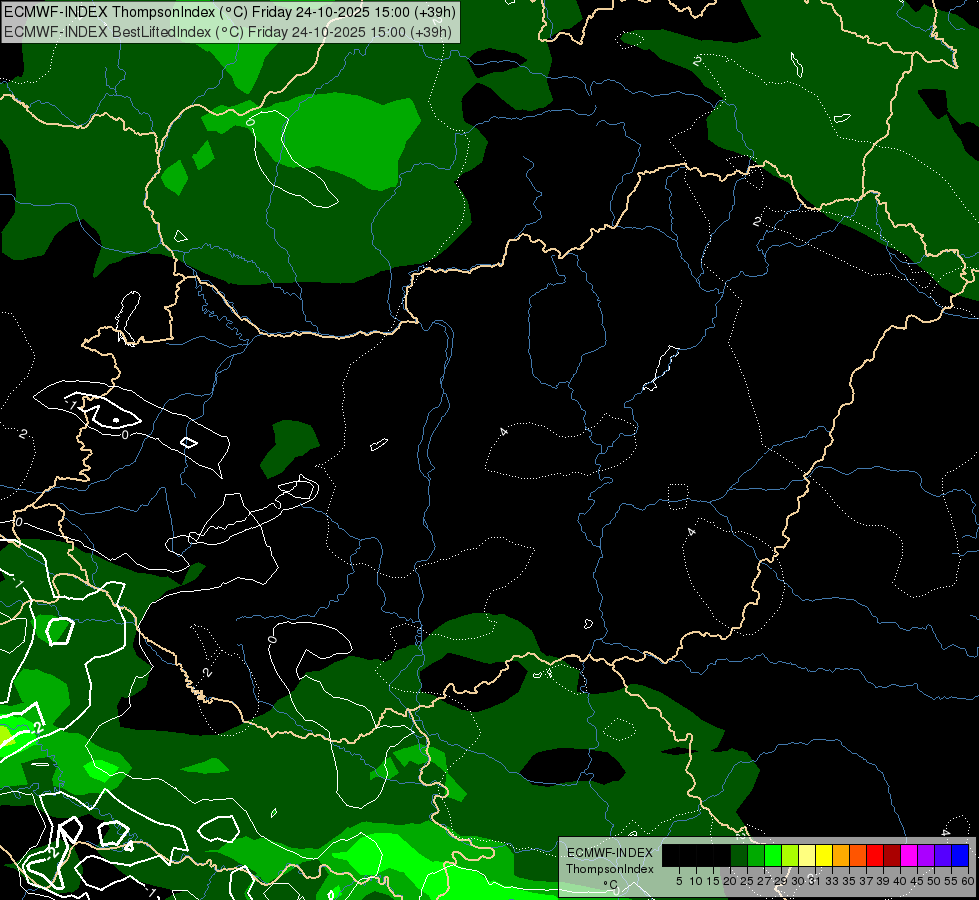Click legend tick label 15
The width and height of the screenshot is (979, 900).
tap(713, 881)
